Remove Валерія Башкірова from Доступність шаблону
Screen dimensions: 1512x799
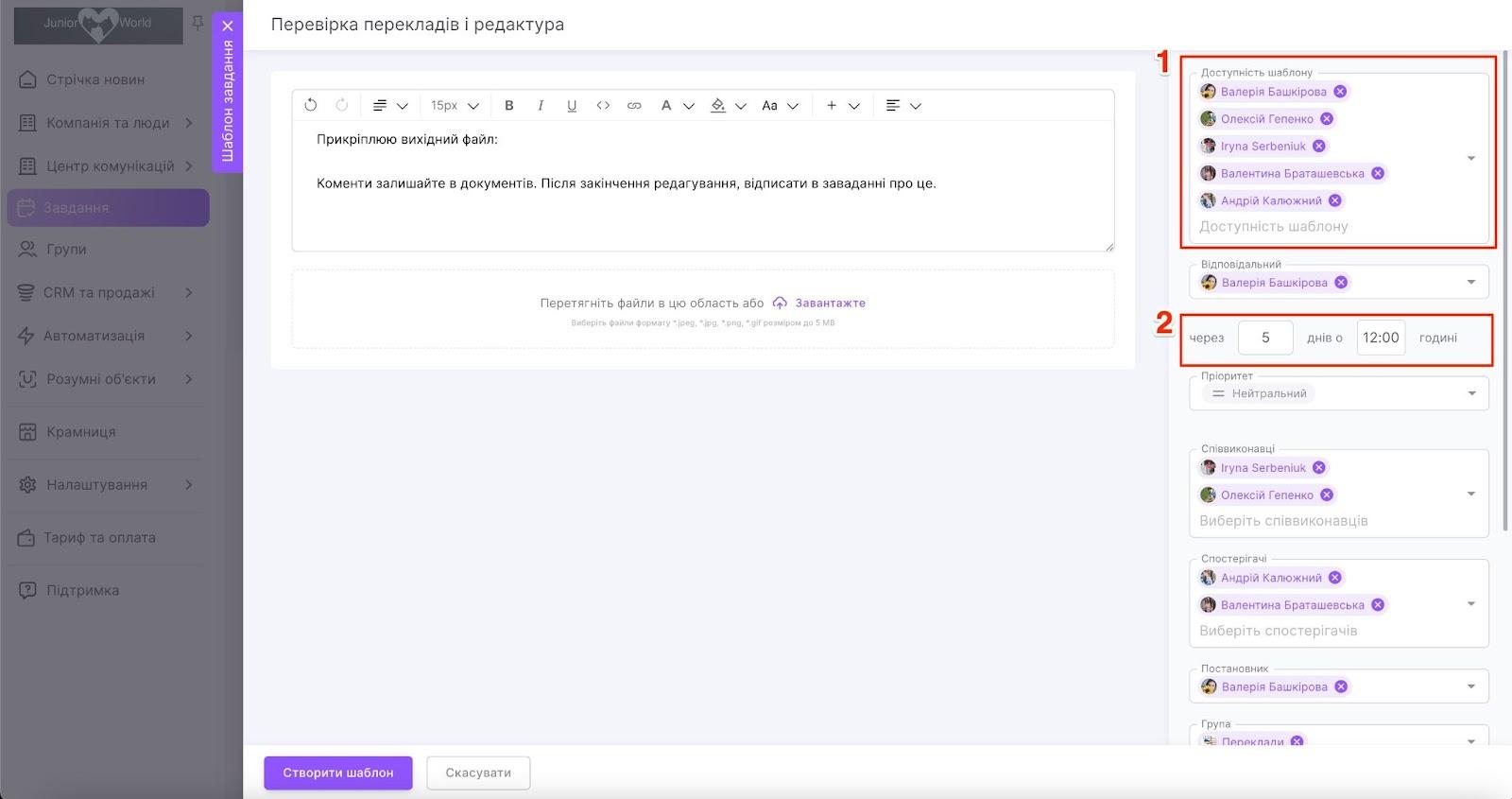coord(1340,92)
